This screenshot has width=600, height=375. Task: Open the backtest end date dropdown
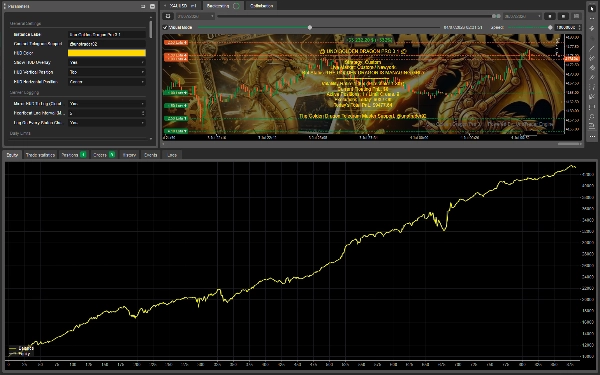click(x=523, y=16)
